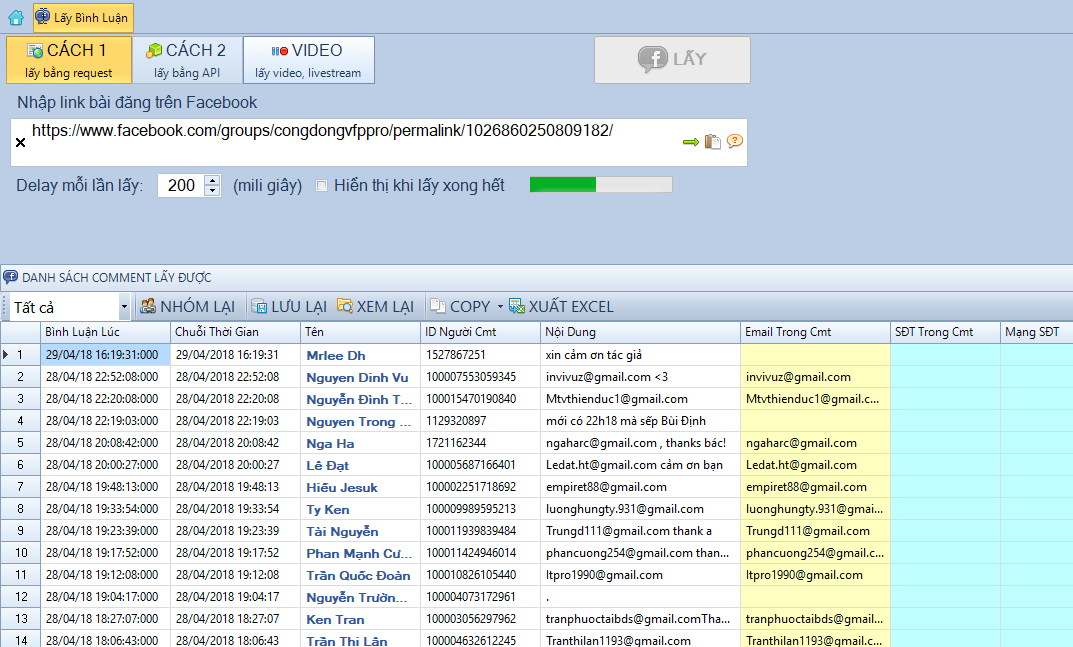Viewport: 1073px width, 647px height.
Task: Open the Lấy Bình Luận tab
Action: coord(83,18)
